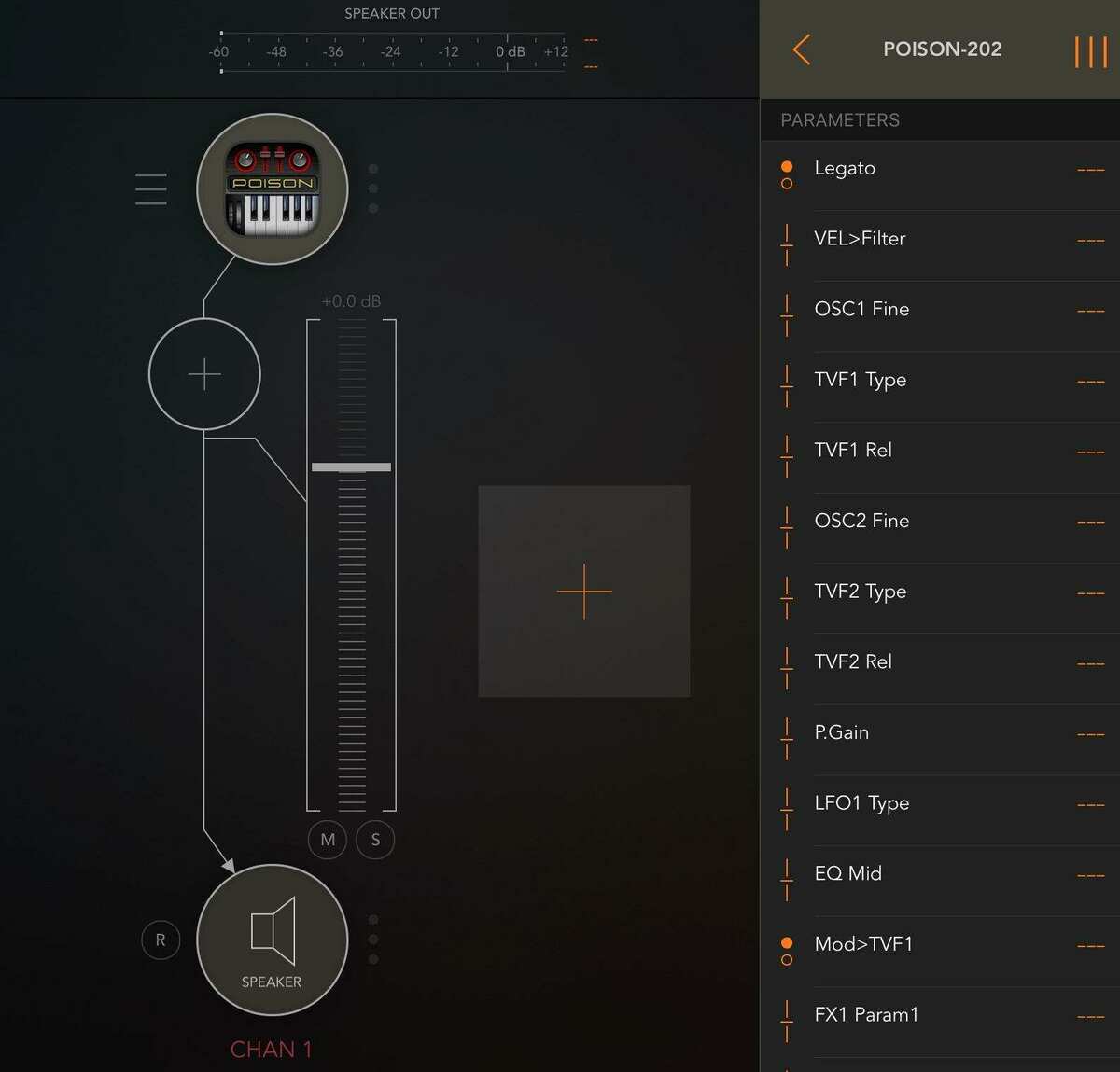Click the Legato toggle indicator icon
1120x1072 pixels.
pyautogui.click(x=787, y=174)
